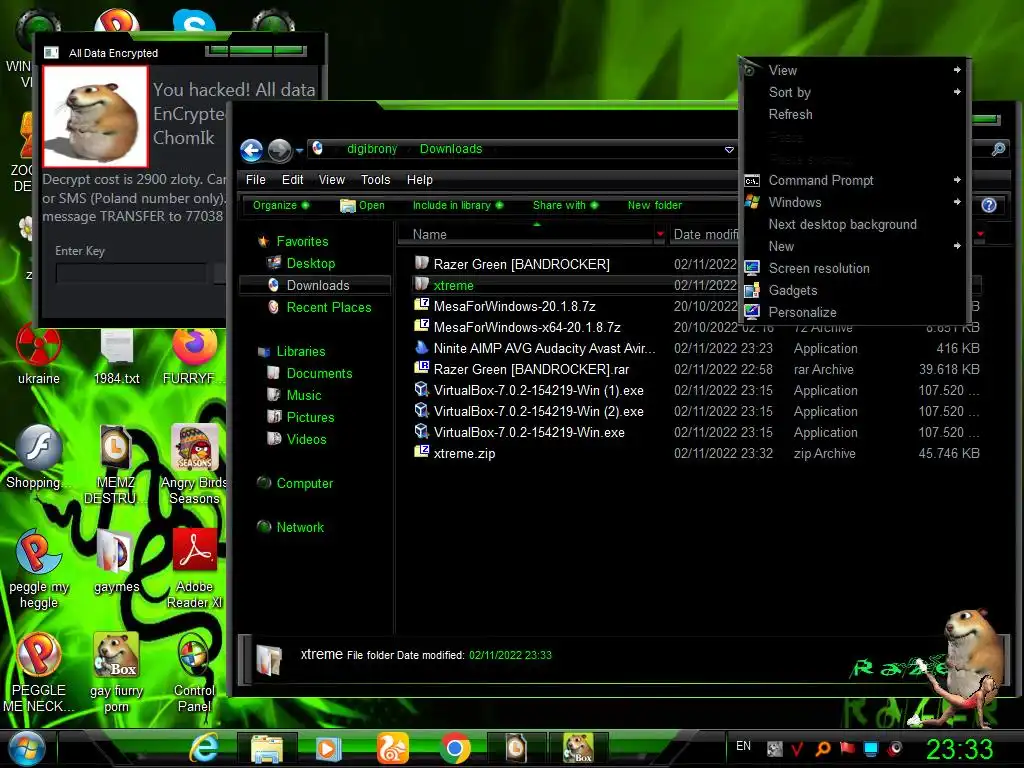Select VirtualBox-7.0.2-154219-Win (1).exe
This screenshot has height=768, width=1024.
[538, 391]
